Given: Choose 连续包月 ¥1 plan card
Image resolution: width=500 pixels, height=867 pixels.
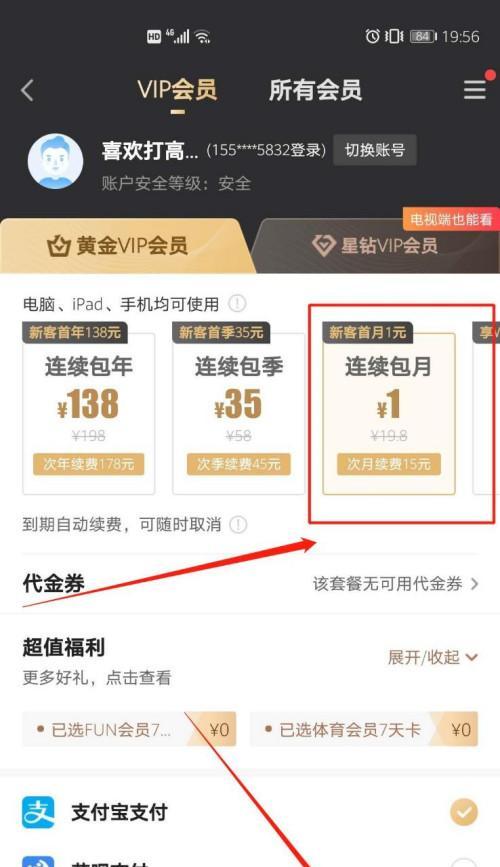Looking at the screenshot, I should [389, 414].
